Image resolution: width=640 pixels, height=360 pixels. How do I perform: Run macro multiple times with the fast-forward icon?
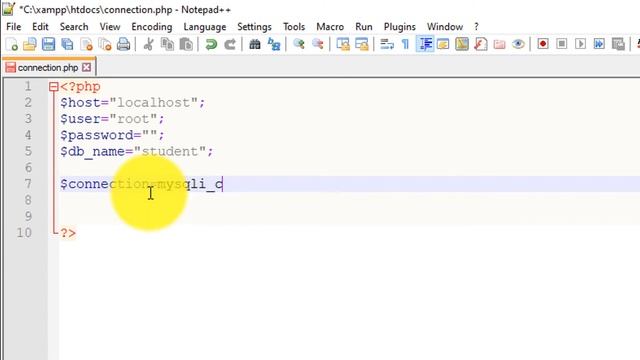point(599,44)
